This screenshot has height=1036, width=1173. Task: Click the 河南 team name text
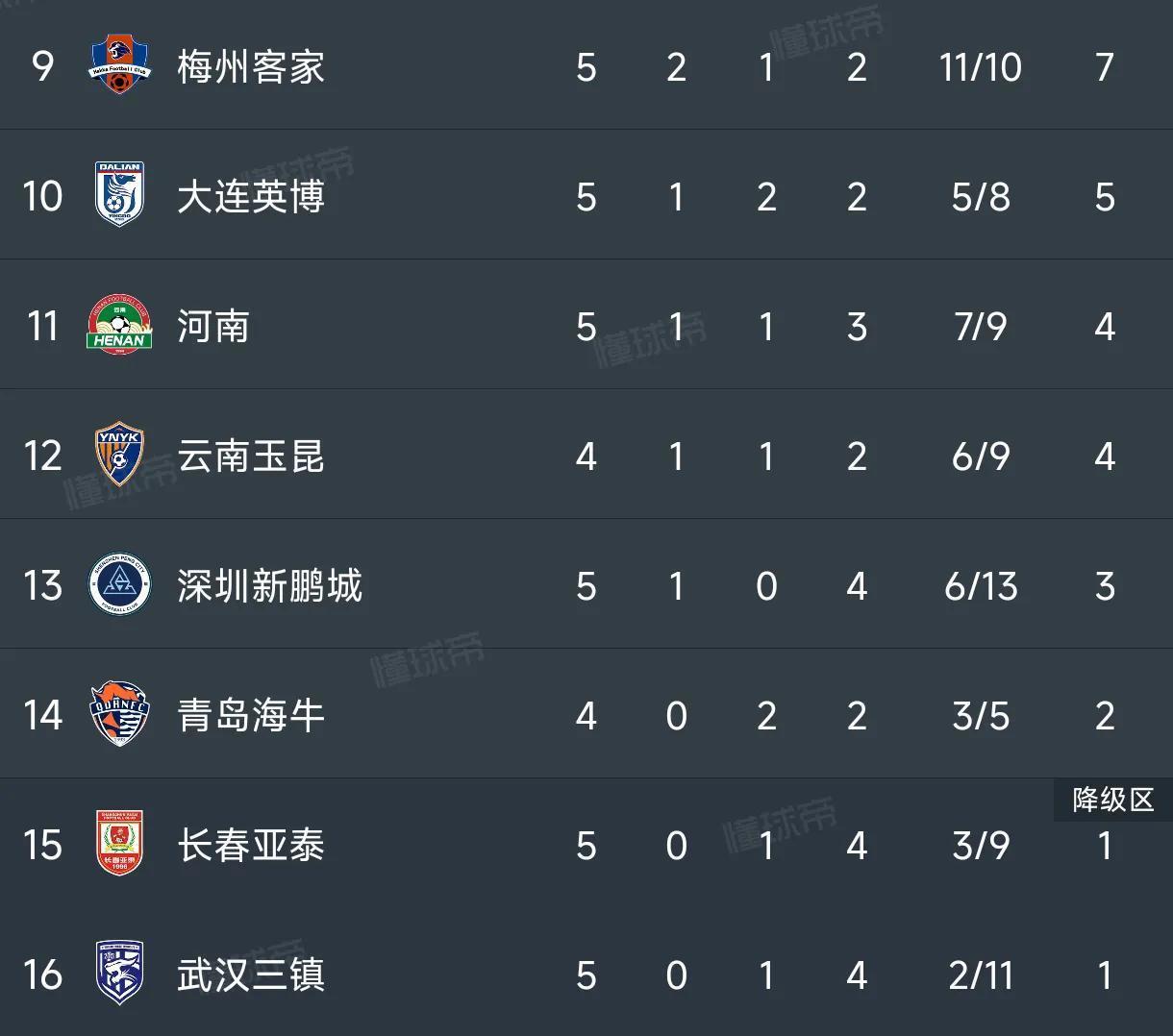click(x=213, y=325)
